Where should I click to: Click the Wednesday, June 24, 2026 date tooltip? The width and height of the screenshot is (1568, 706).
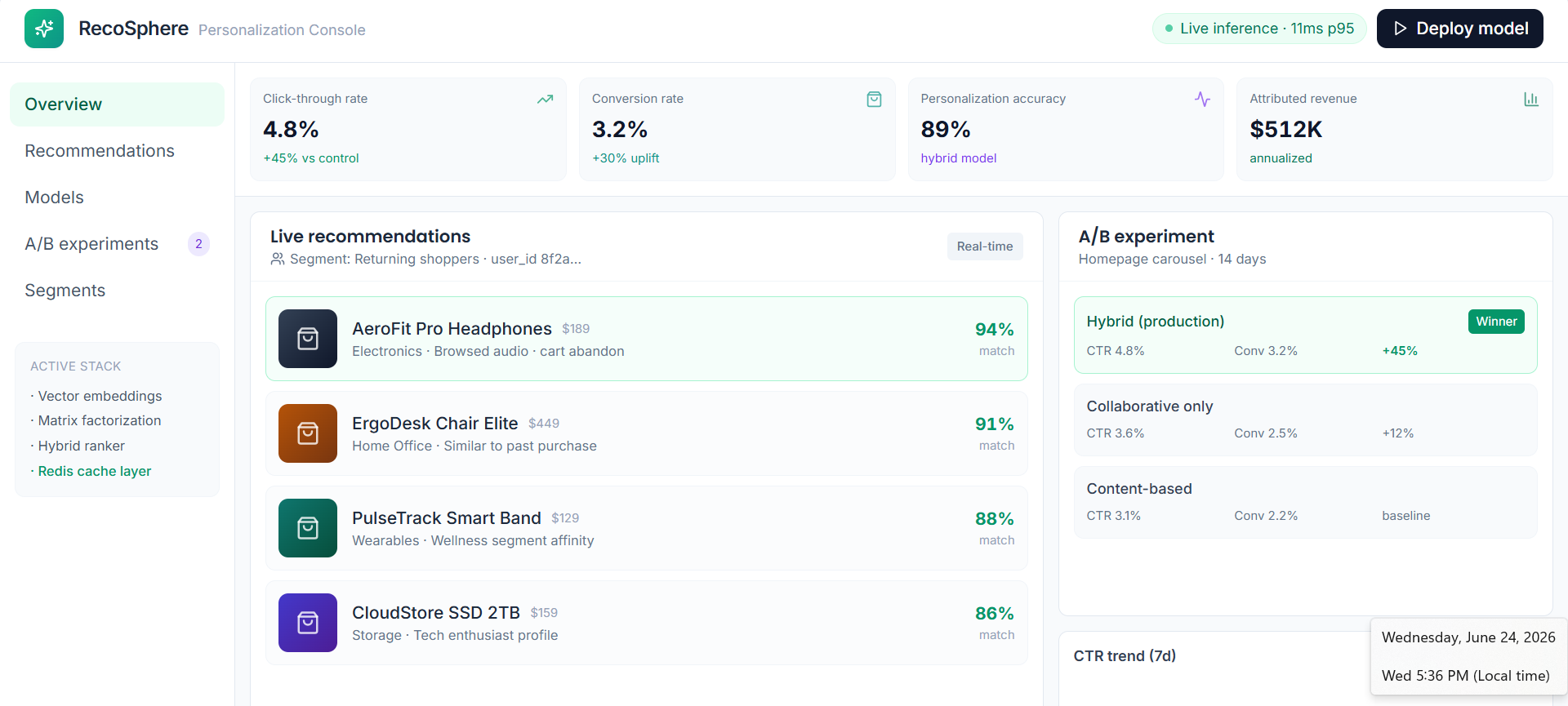1468,637
